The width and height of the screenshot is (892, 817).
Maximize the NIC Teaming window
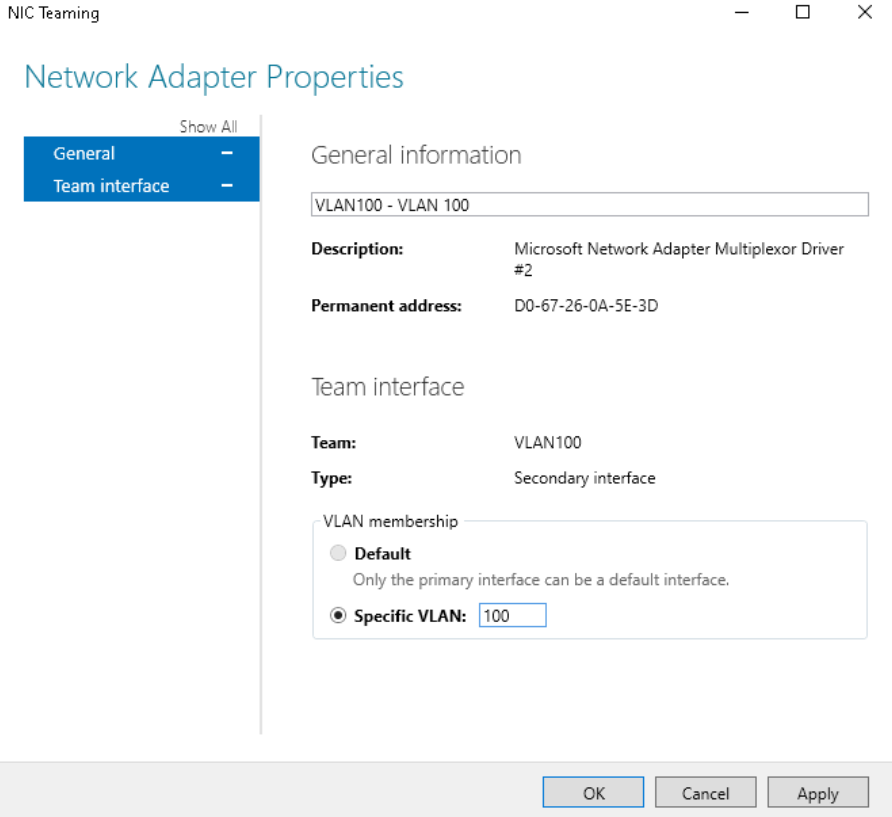pyautogui.click(x=802, y=13)
